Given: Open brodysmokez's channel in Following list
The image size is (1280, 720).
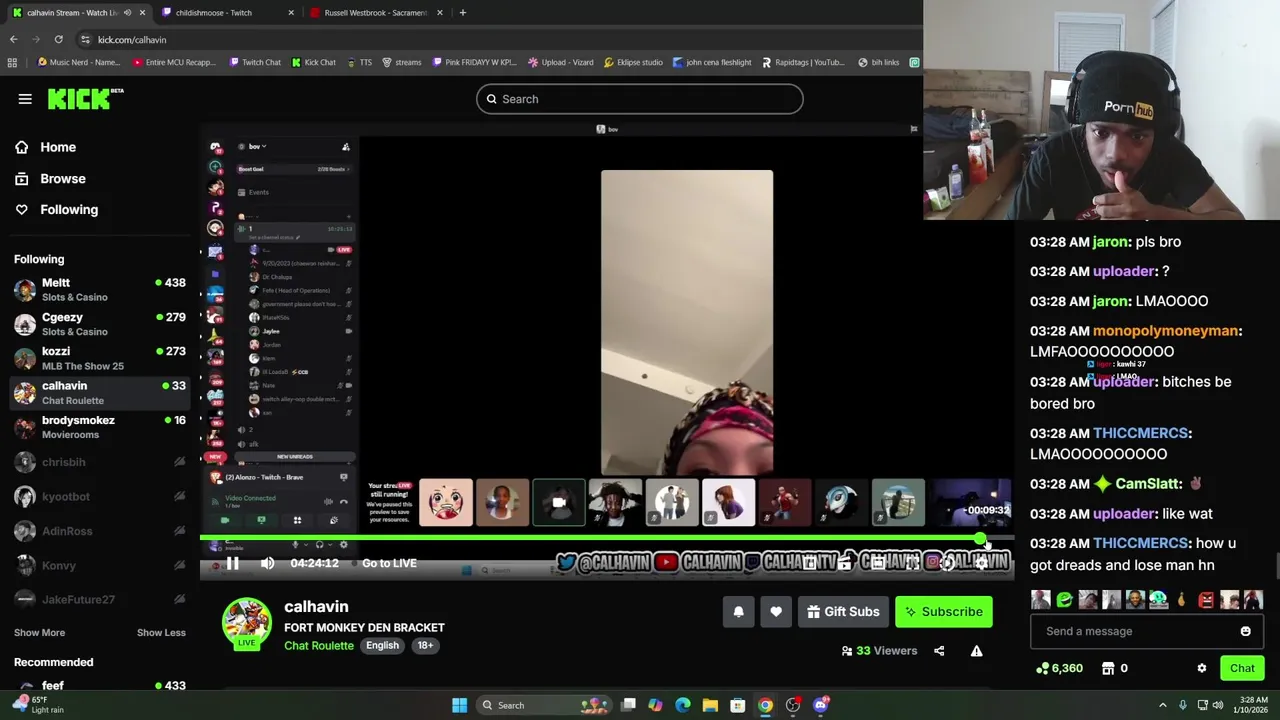Looking at the screenshot, I should click(100, 427).
